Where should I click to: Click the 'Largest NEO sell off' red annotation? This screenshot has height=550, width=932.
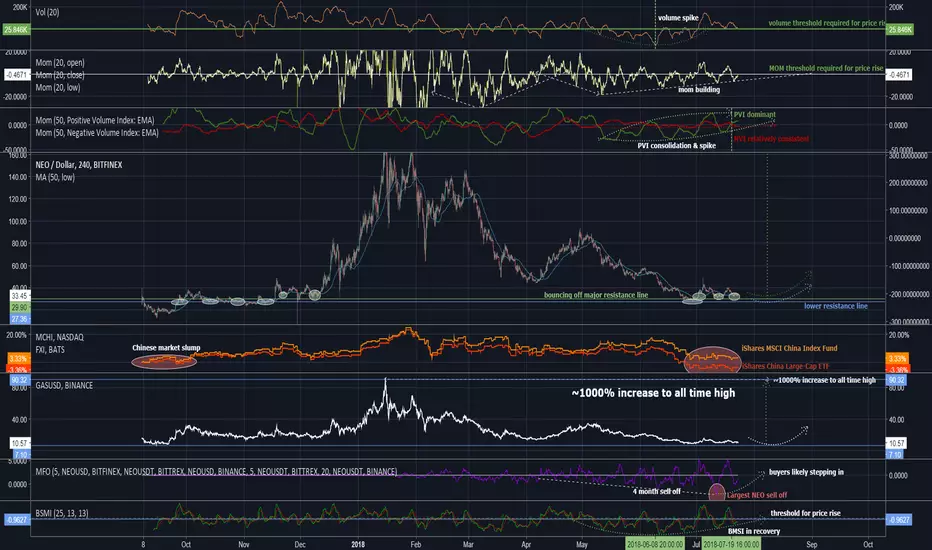(757, 495)
